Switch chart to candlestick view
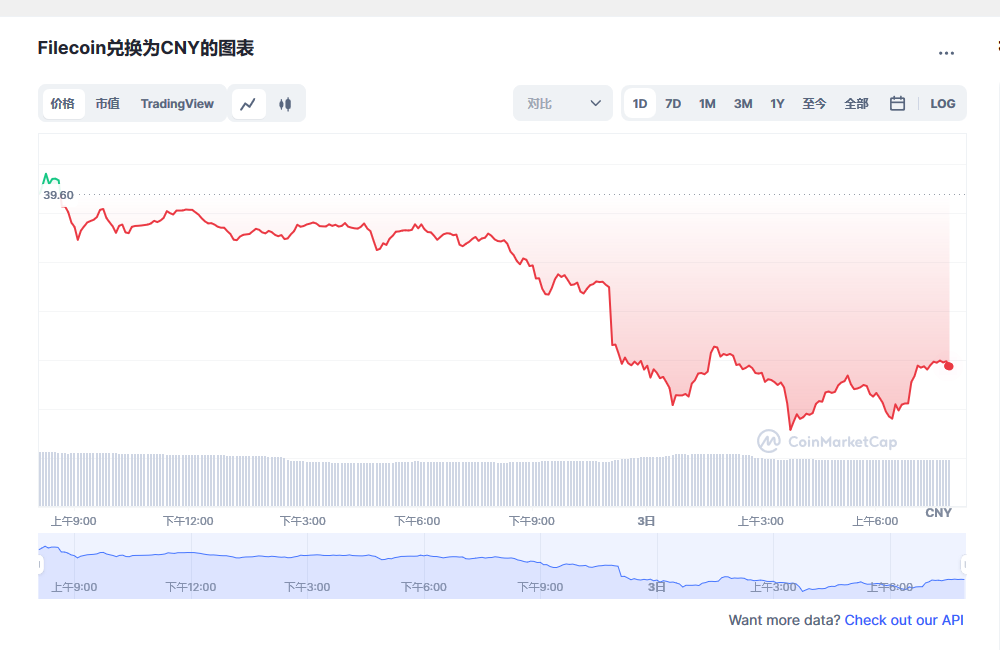 [286, 103]
